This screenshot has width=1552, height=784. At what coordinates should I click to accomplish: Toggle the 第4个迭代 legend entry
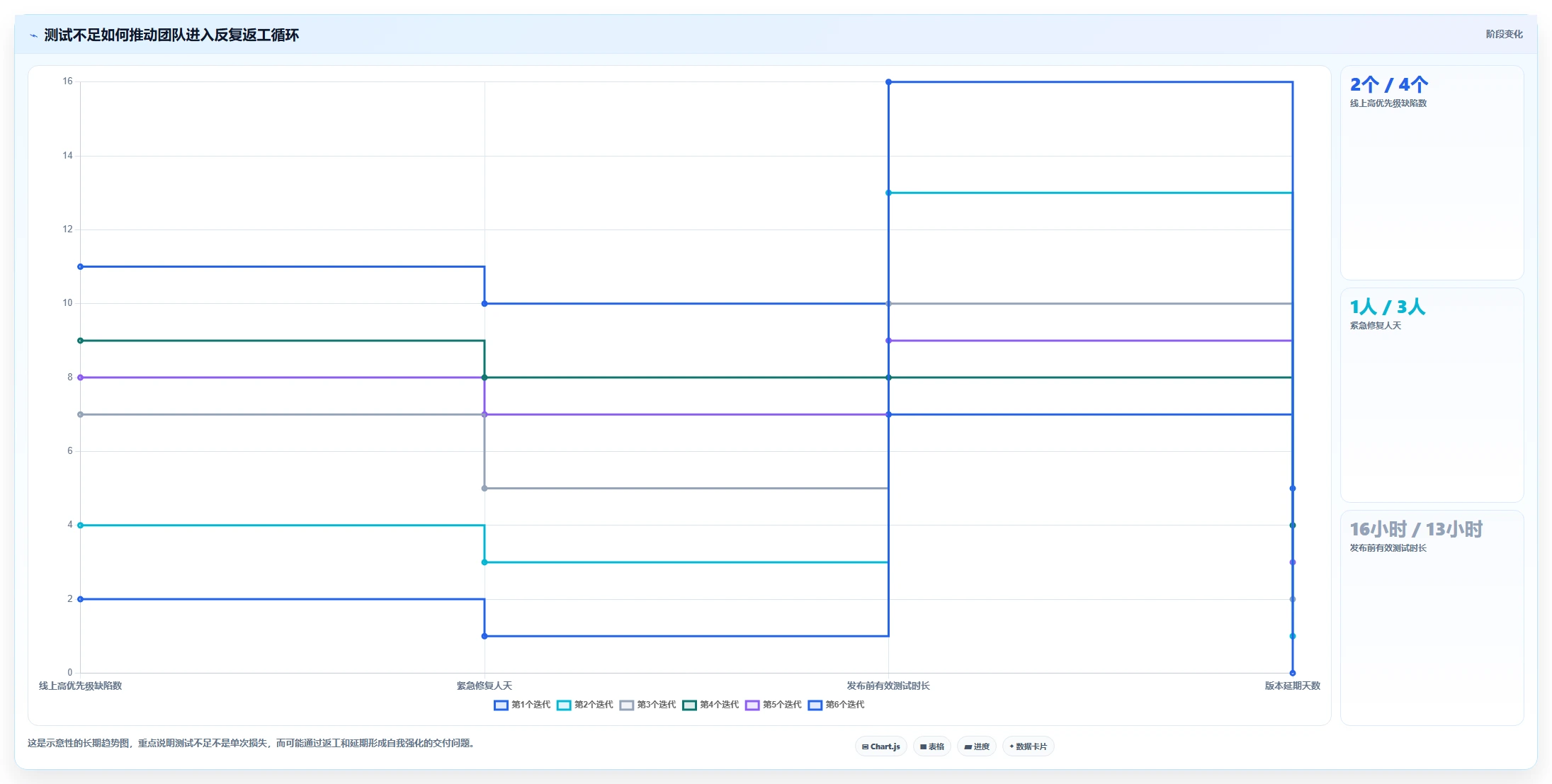point(710,705)
